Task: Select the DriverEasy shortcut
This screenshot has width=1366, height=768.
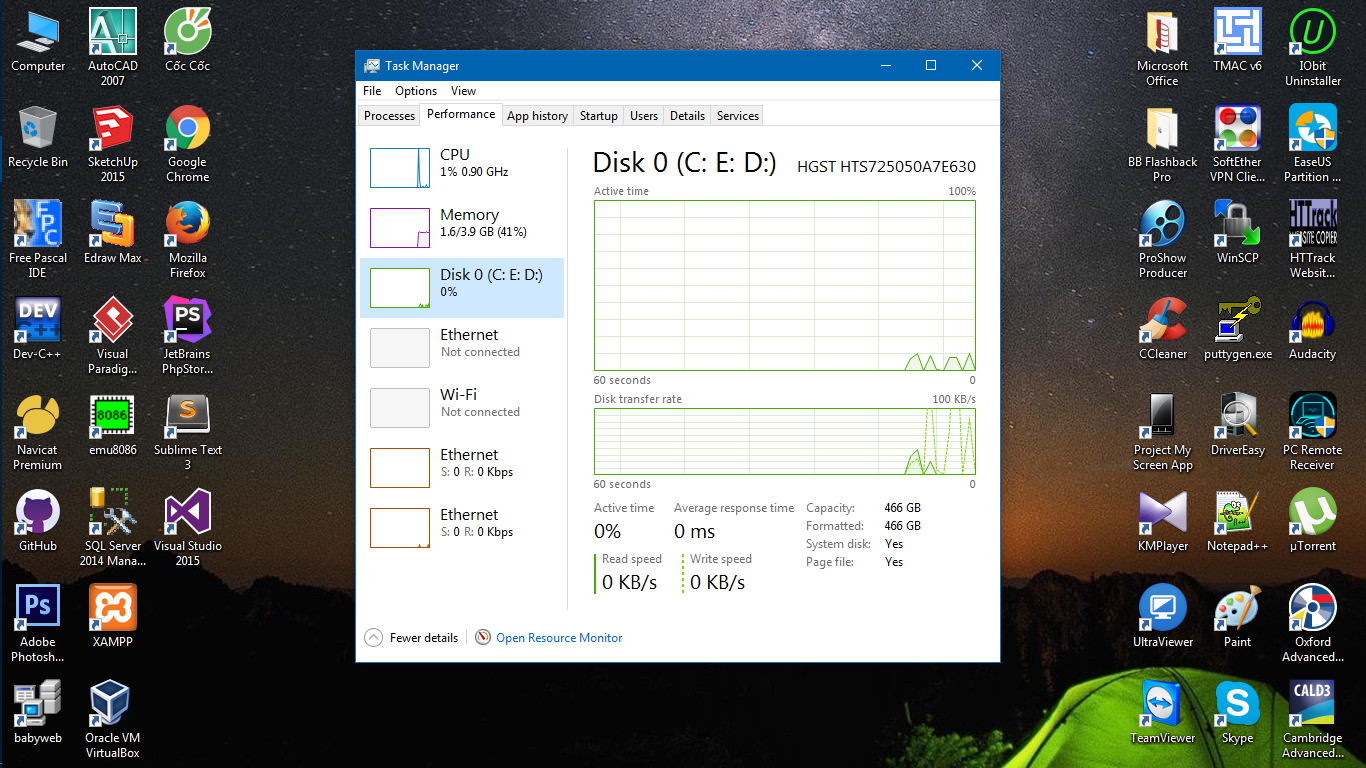Action: point(1238,423)
